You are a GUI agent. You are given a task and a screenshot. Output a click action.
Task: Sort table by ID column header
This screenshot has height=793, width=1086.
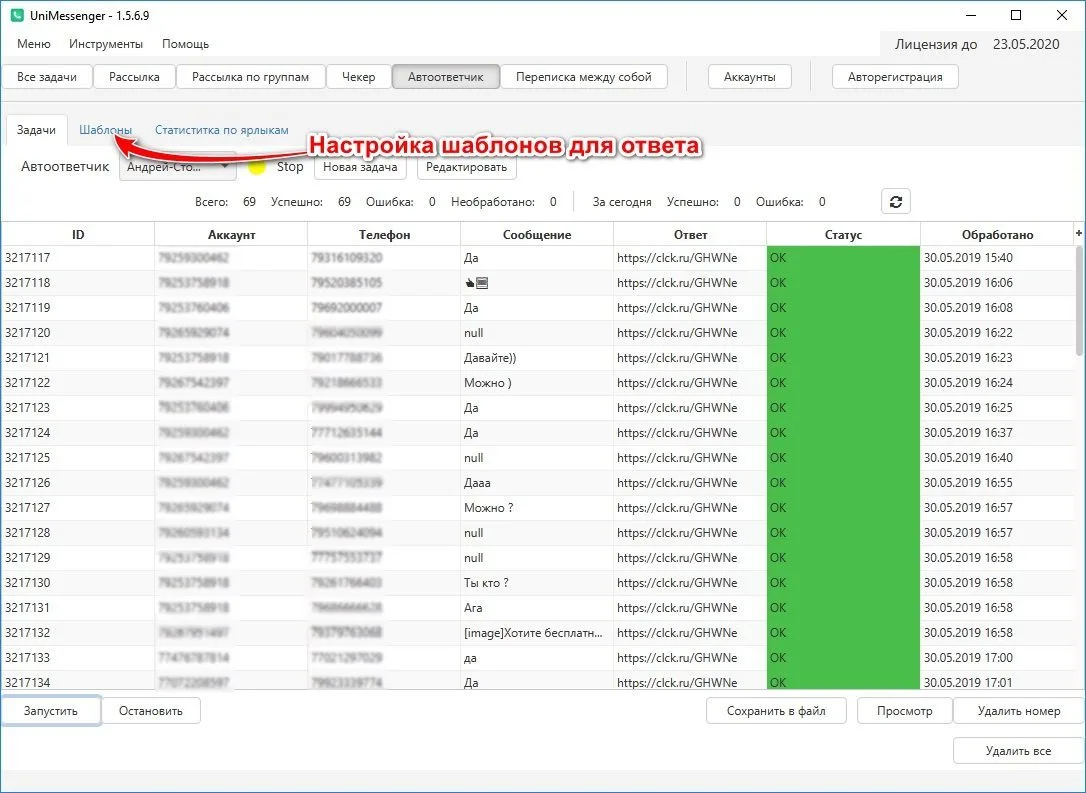(78, 235)
